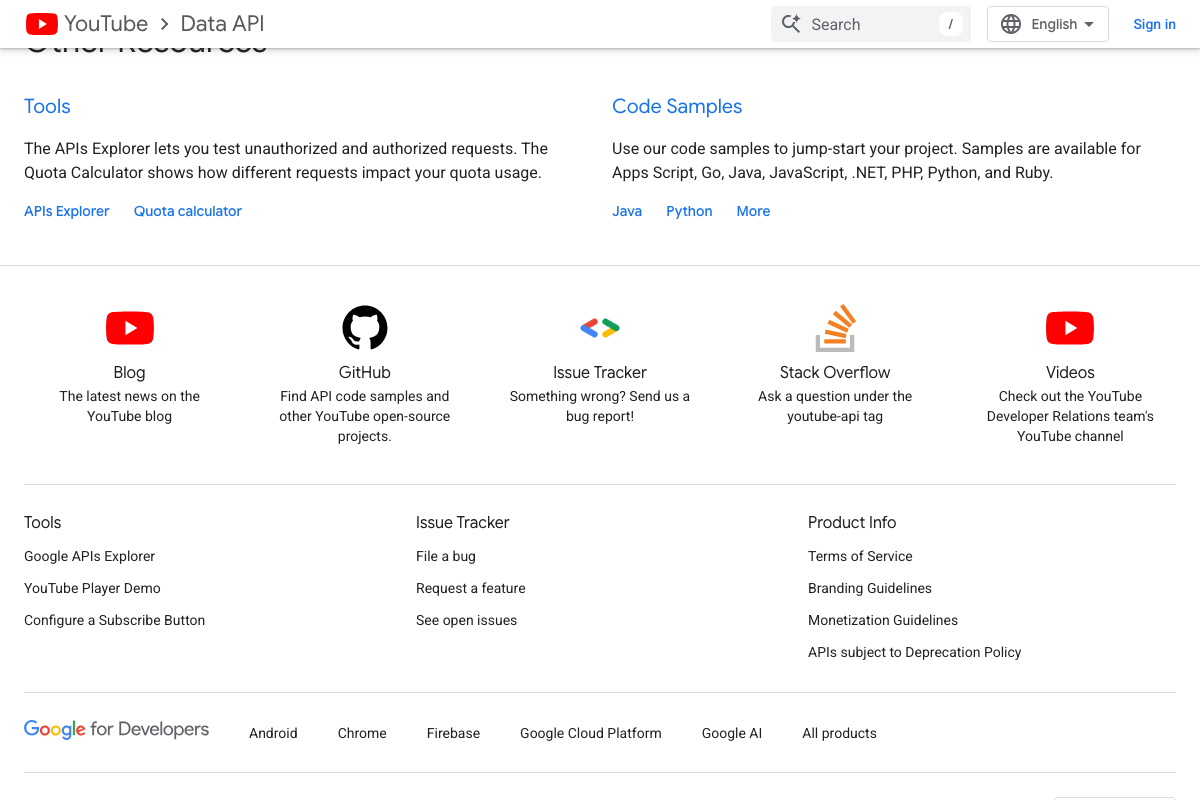1200x800 pixels.
Task: Open YouTube Player Demo link
Action: pos(92,588)
